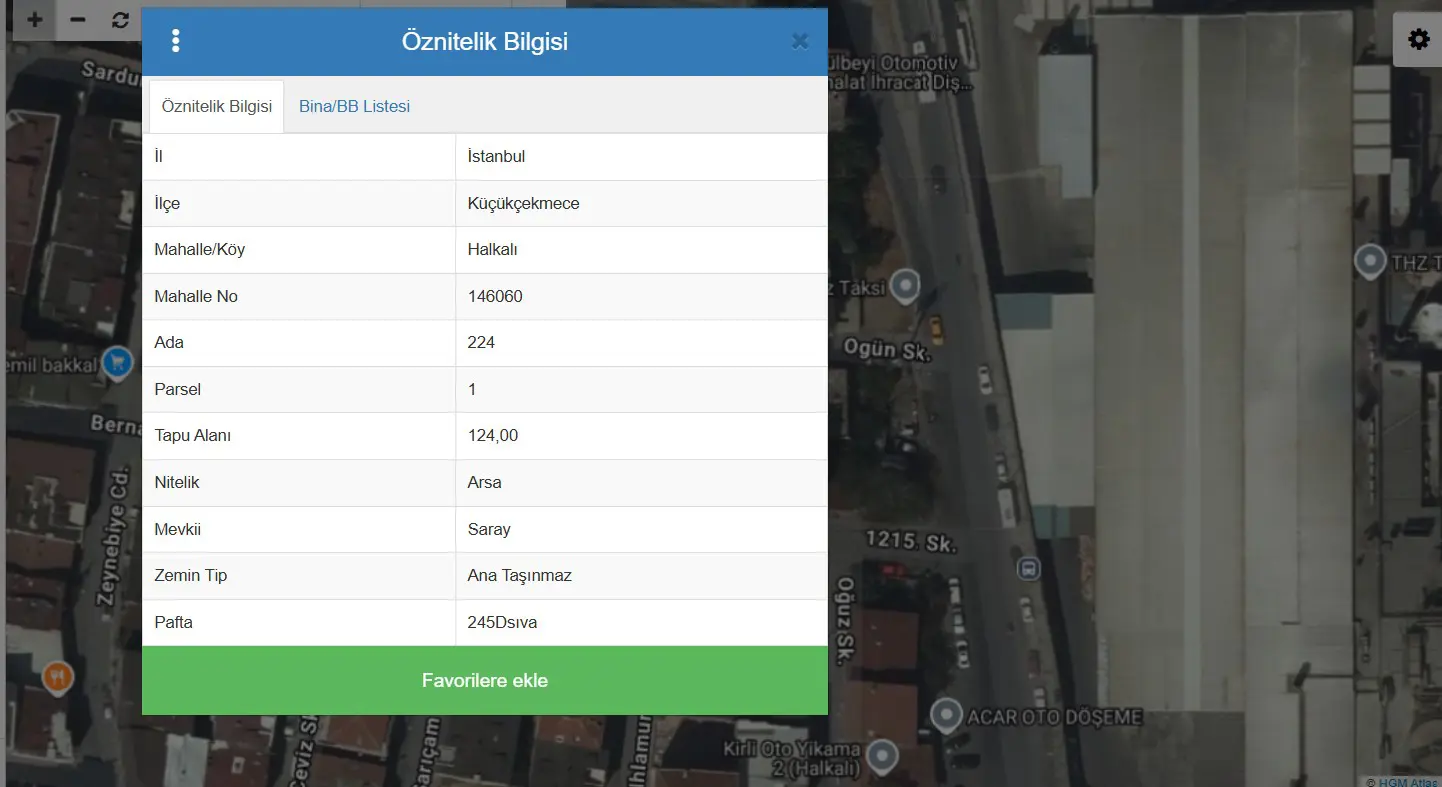Click the Ogün Sk. street label on map
Screen dimensions: 1442x787
(887, 349)
